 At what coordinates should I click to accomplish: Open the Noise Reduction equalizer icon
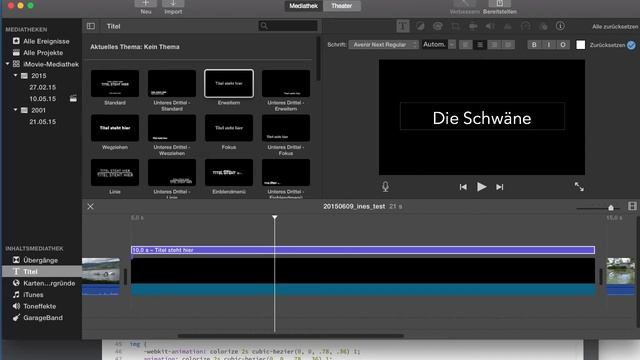tap(508, 26)
